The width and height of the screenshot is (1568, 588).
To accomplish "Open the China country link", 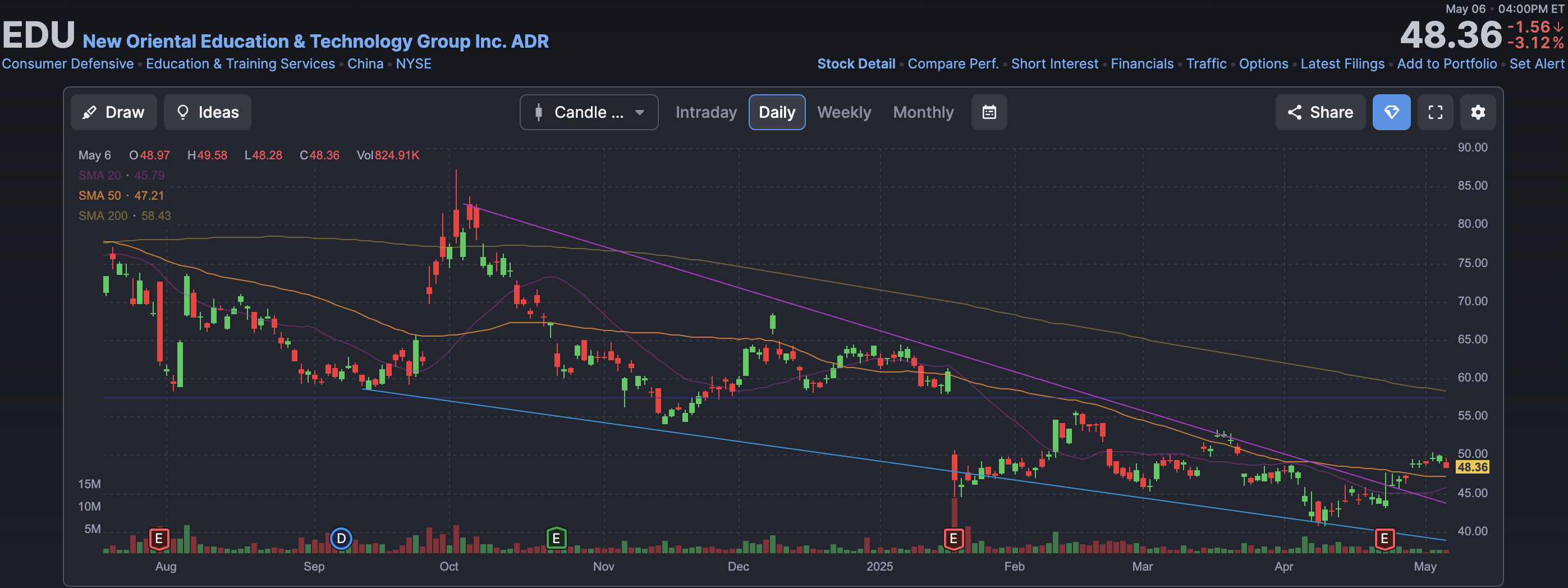I will pos(365,64).
